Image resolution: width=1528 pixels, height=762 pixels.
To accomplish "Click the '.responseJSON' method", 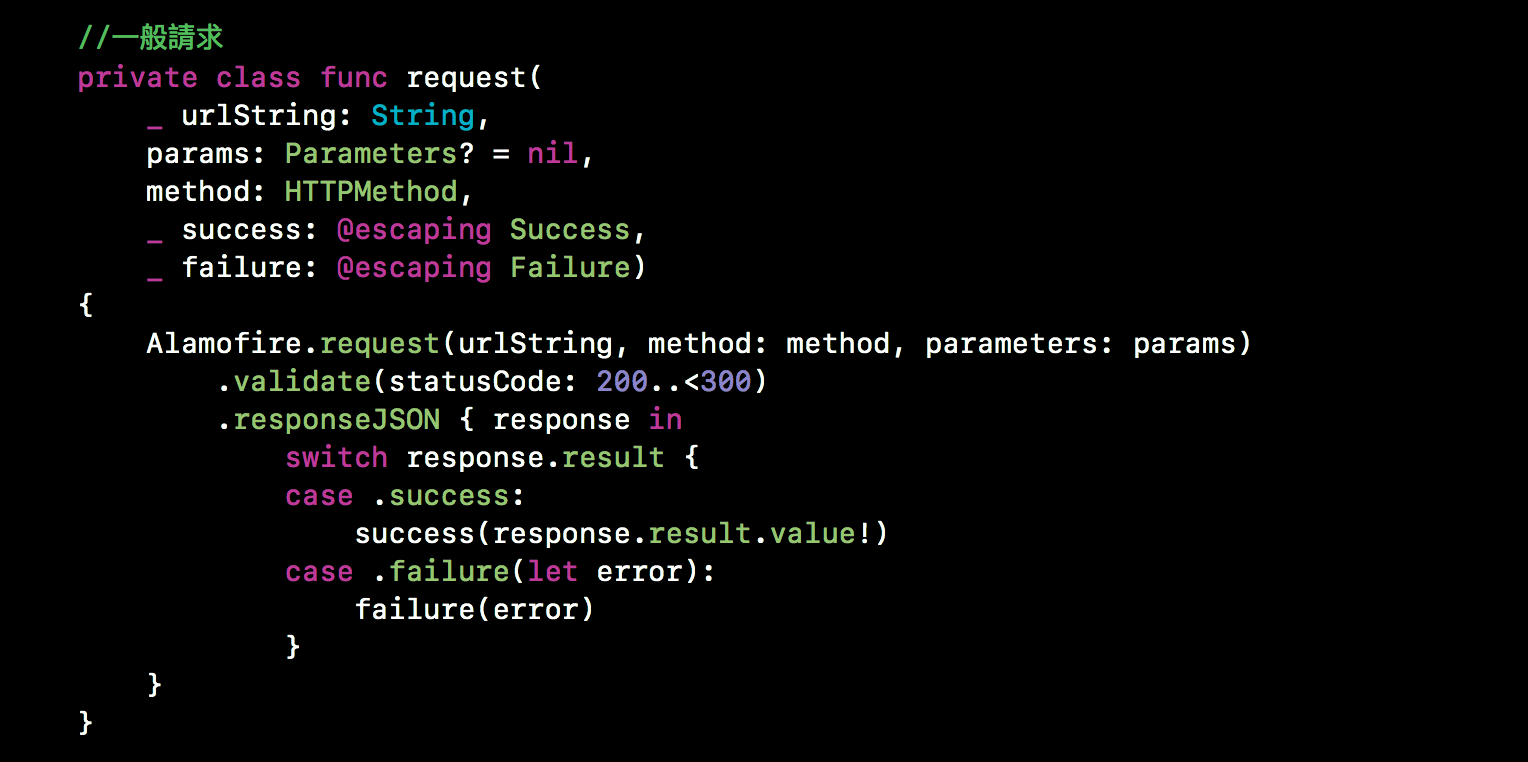I will coord(328,420).
